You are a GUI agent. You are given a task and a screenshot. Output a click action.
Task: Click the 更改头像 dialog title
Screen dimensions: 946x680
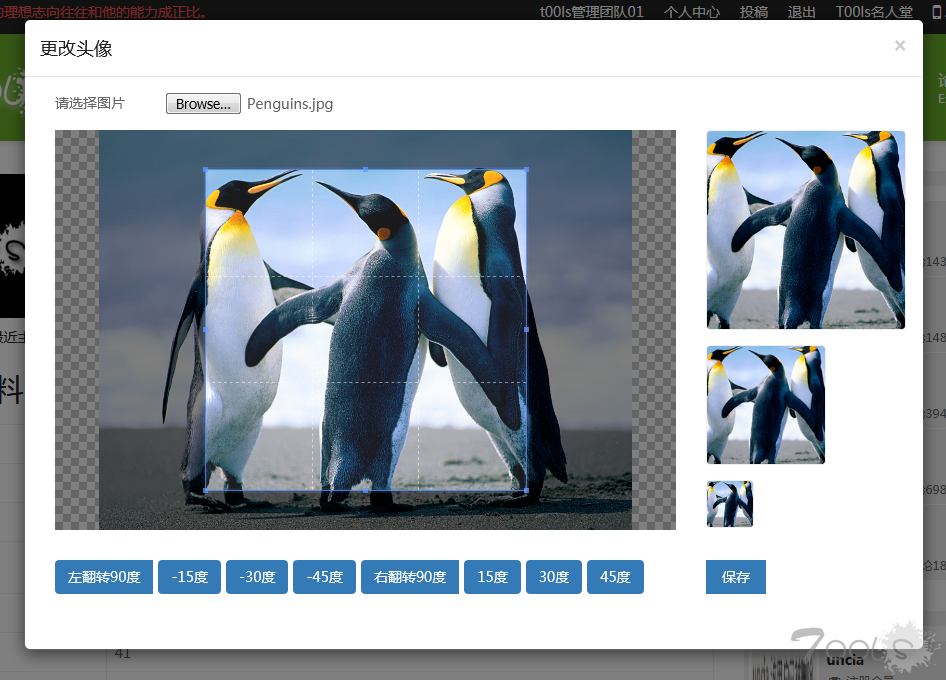point(76,49)
